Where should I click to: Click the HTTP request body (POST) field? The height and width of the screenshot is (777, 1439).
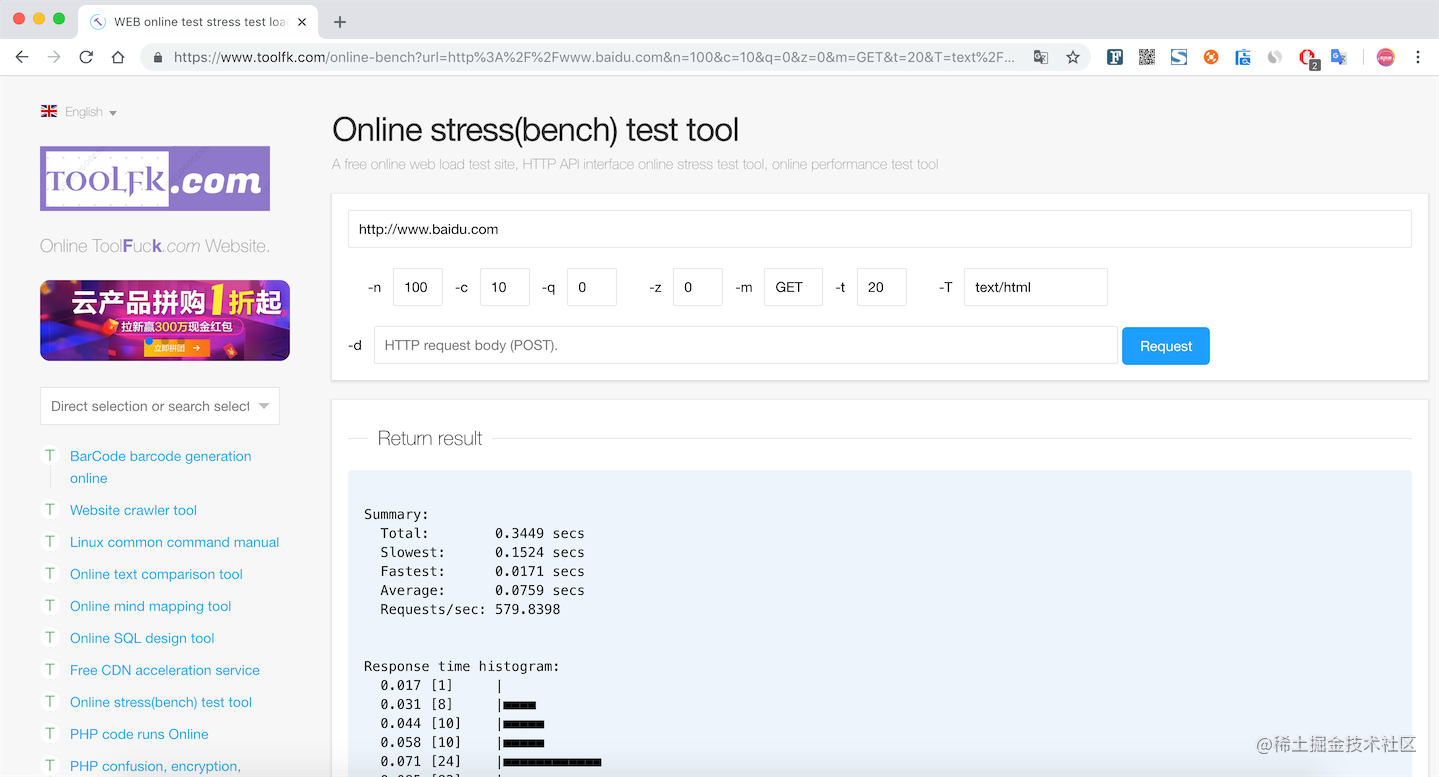[746, 345]
